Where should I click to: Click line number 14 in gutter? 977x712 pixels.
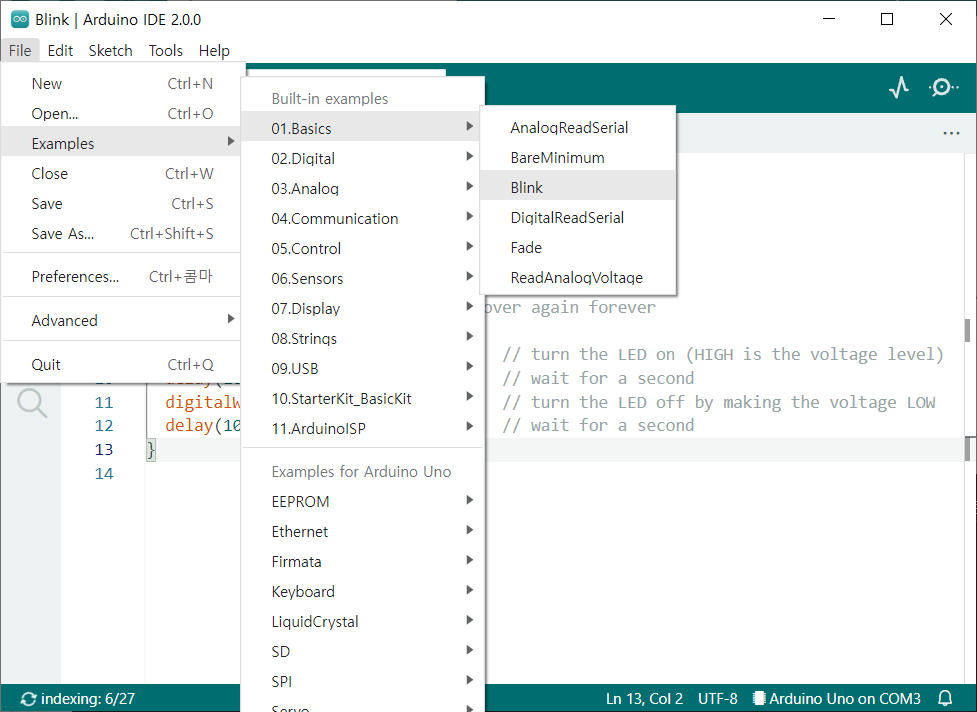pyautogui.click(x=104, y=473)
